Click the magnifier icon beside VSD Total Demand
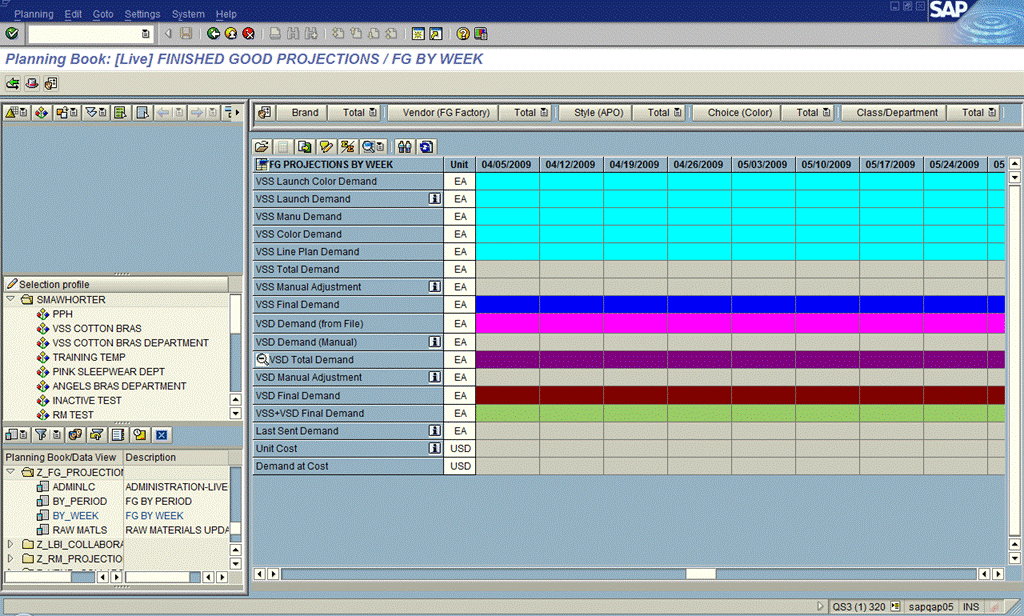This screenshot has height=616, width=1024. click(x=262, y=359)
